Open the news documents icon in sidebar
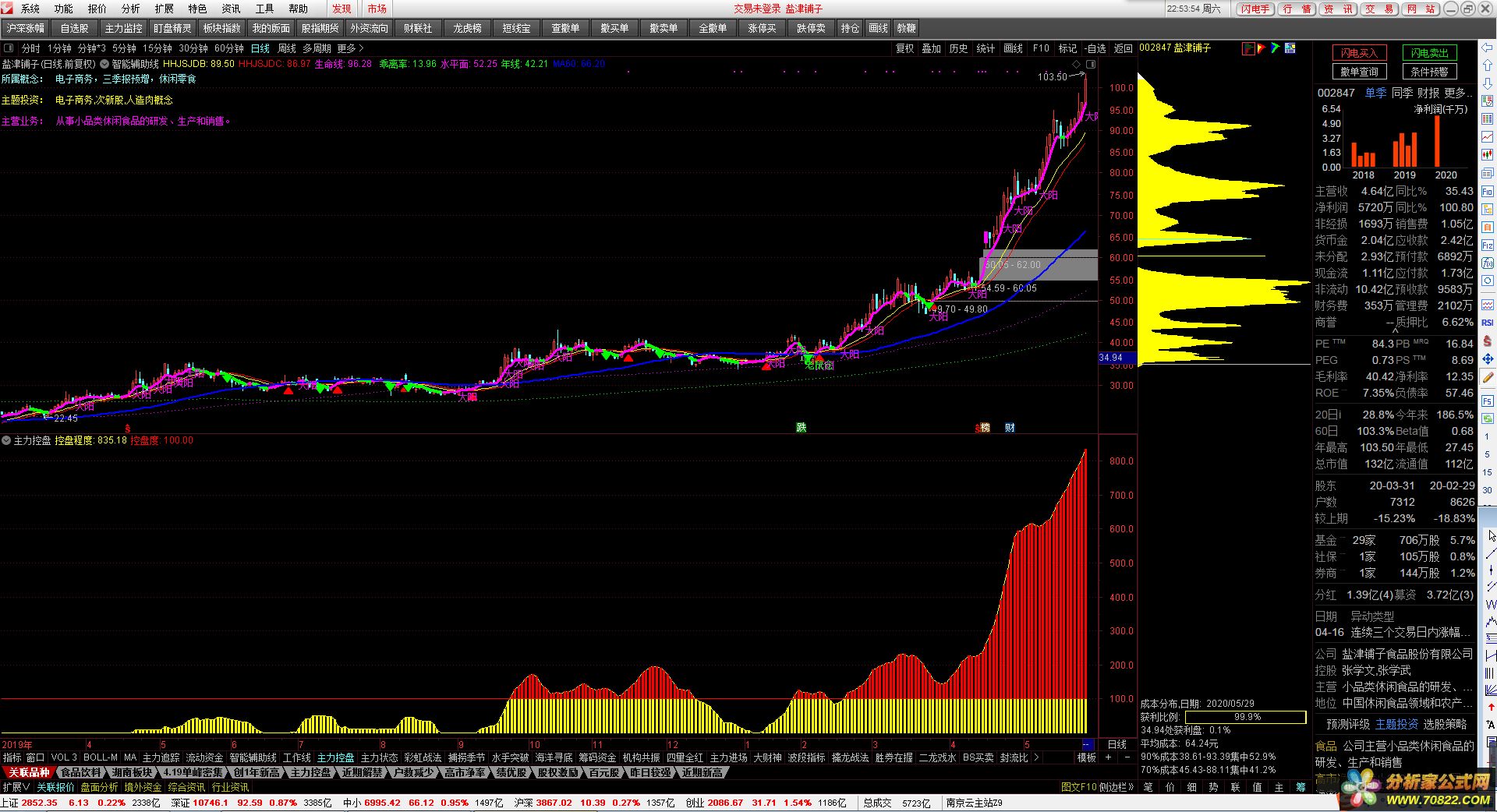 [x=1488, y=173]
